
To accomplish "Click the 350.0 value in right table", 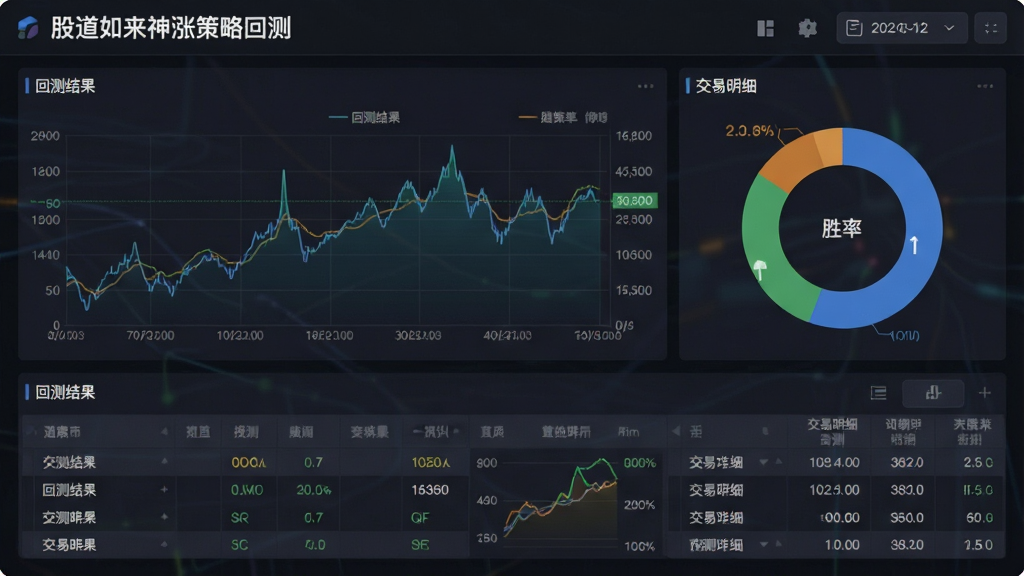I will 906,517.
